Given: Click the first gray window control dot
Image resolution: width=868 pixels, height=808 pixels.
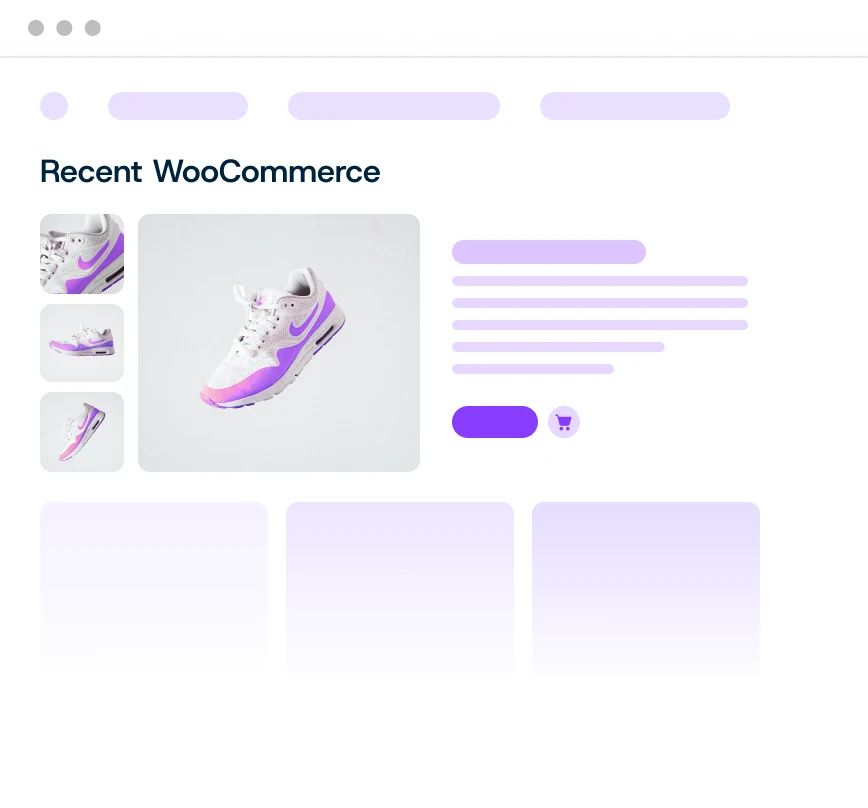Looking at the screenshot, I should point(36,28).
